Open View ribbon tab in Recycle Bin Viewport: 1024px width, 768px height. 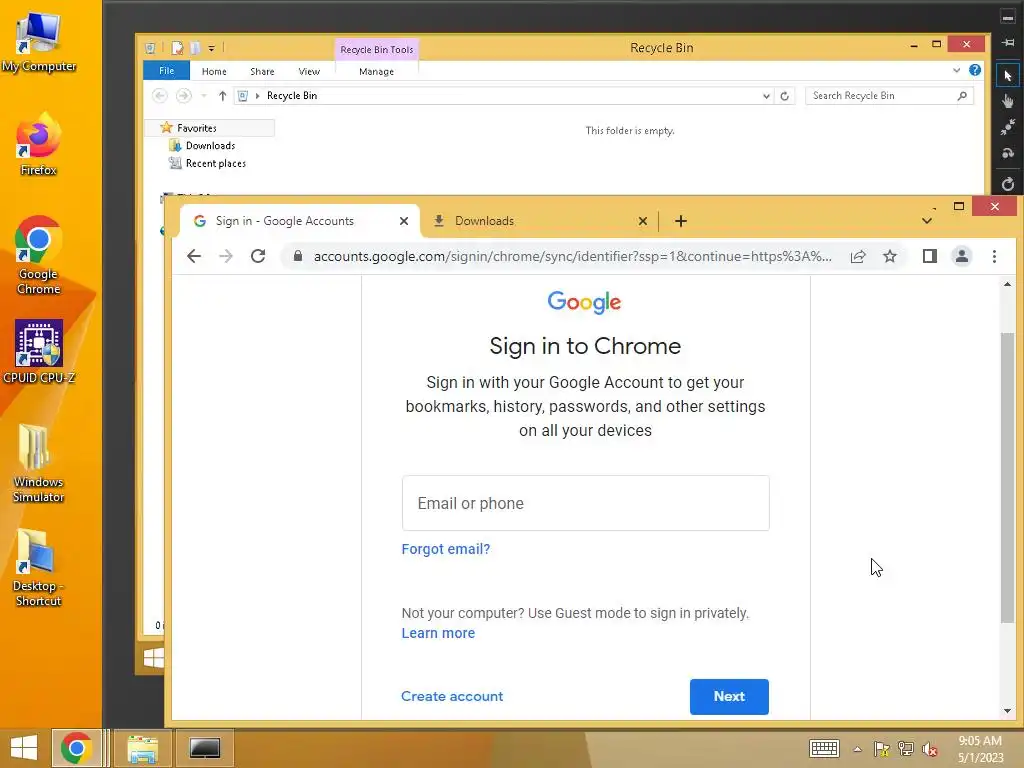[309, 71]
